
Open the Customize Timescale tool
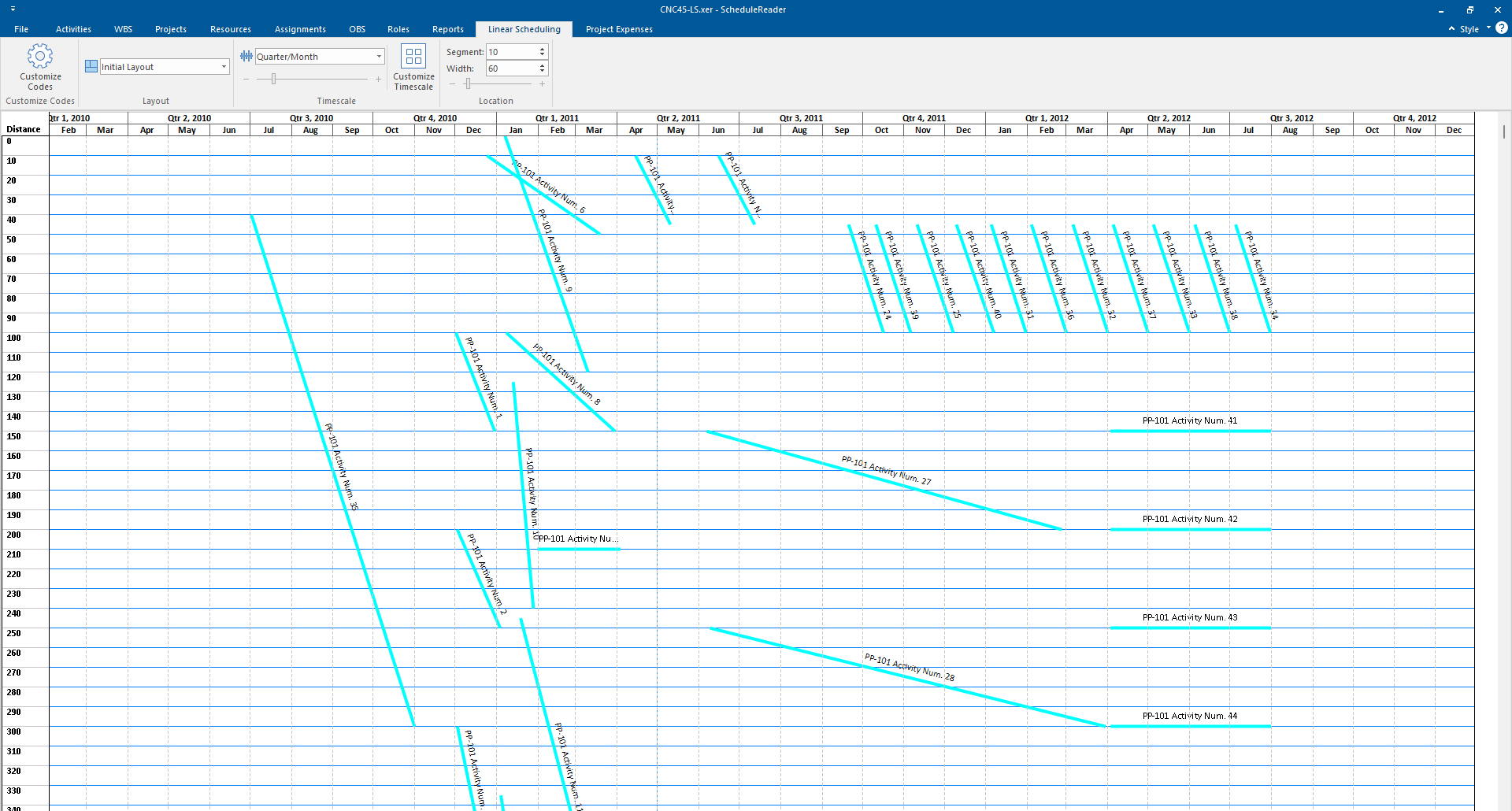413,67
